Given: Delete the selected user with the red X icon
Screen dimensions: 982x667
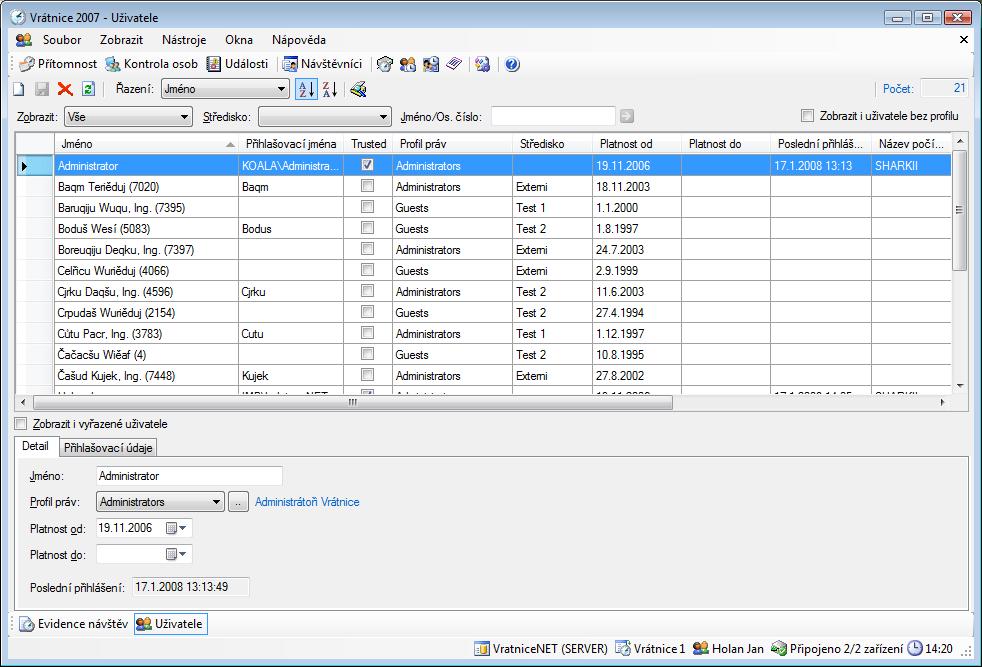Looking at the screenshot, I should click(x=65, y=90).
